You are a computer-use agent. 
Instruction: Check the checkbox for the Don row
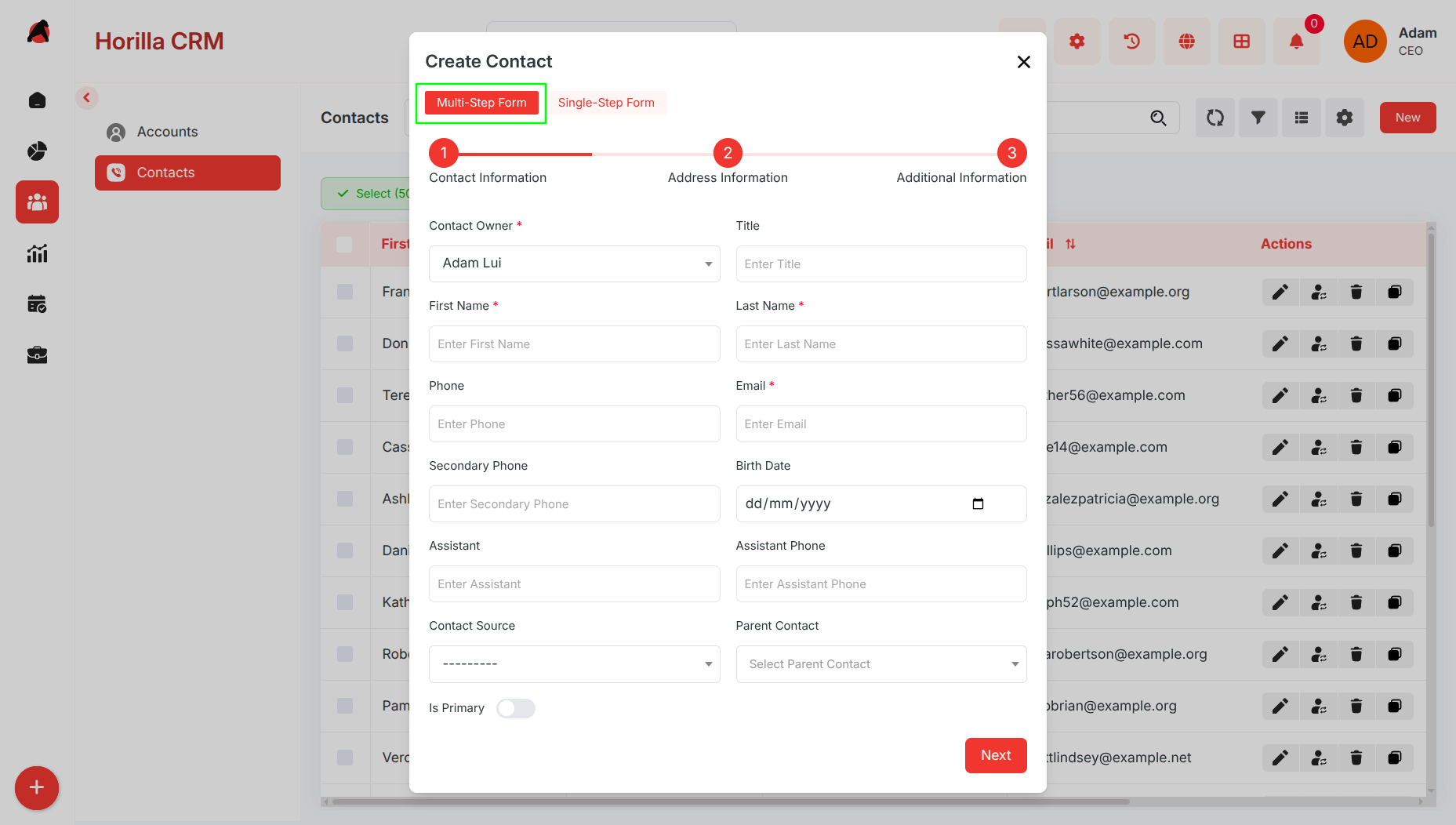345,343
